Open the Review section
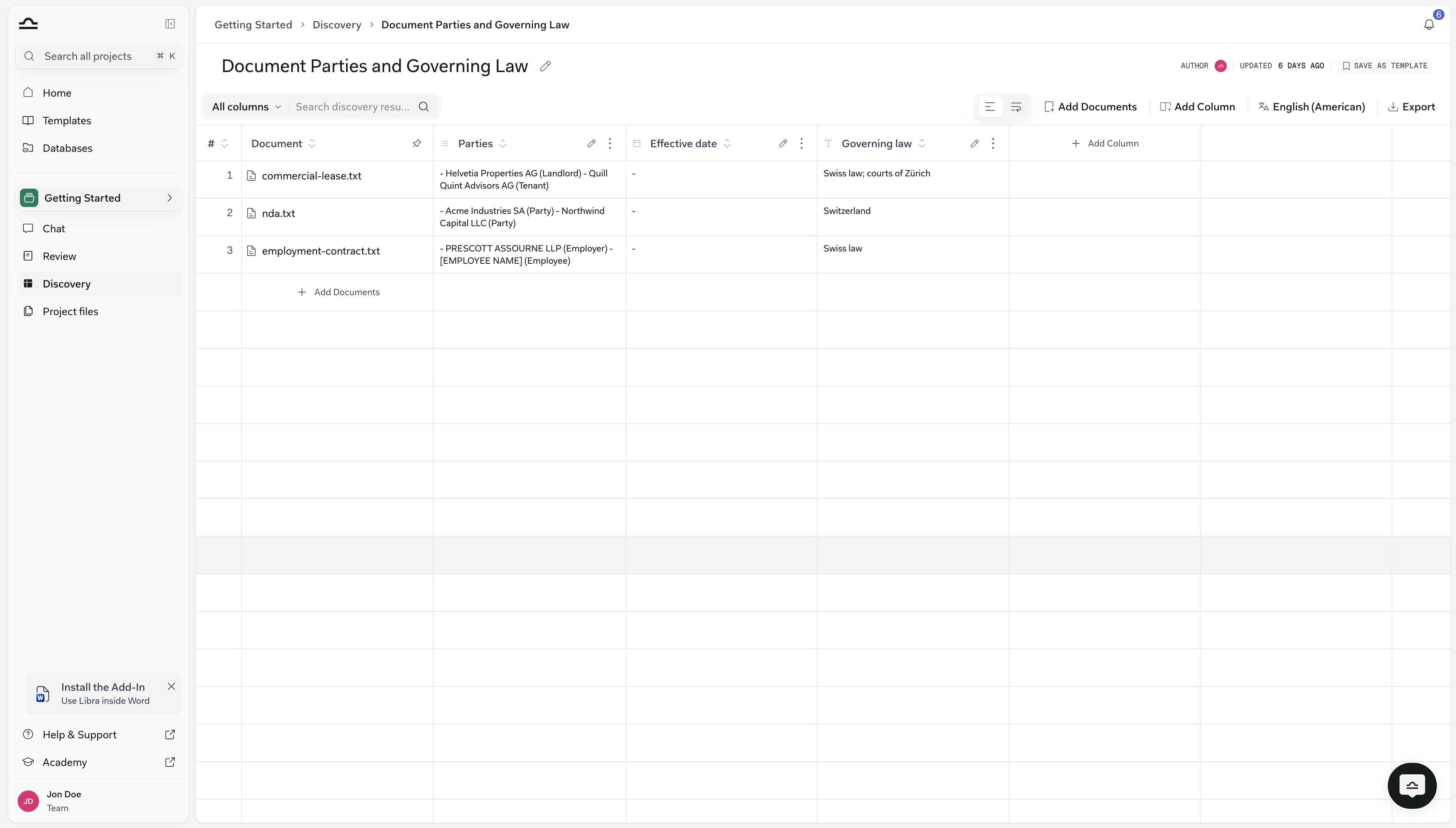This screenshot has height=828, width=1456. 99,256
